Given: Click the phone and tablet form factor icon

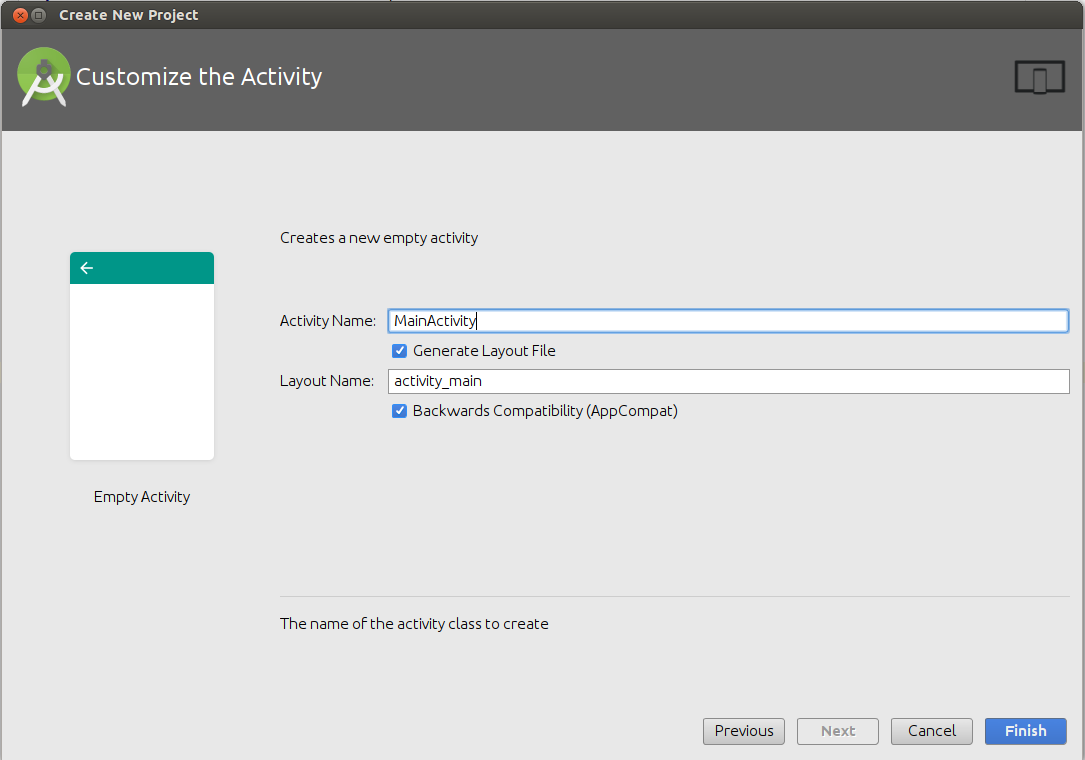Looking at the screenshot, I should [x=1039, y=78].
